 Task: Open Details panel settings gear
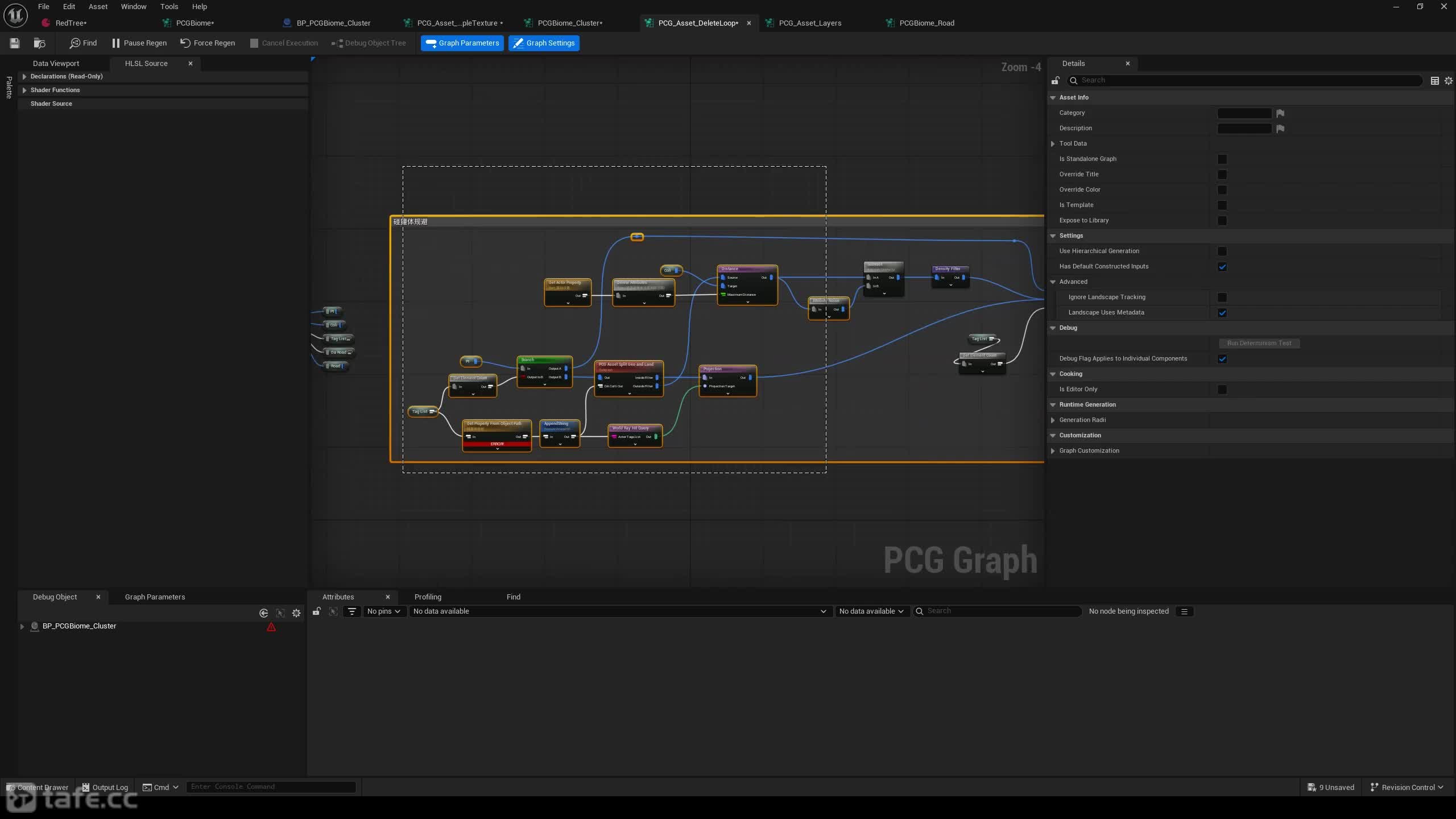[1449, 81]
